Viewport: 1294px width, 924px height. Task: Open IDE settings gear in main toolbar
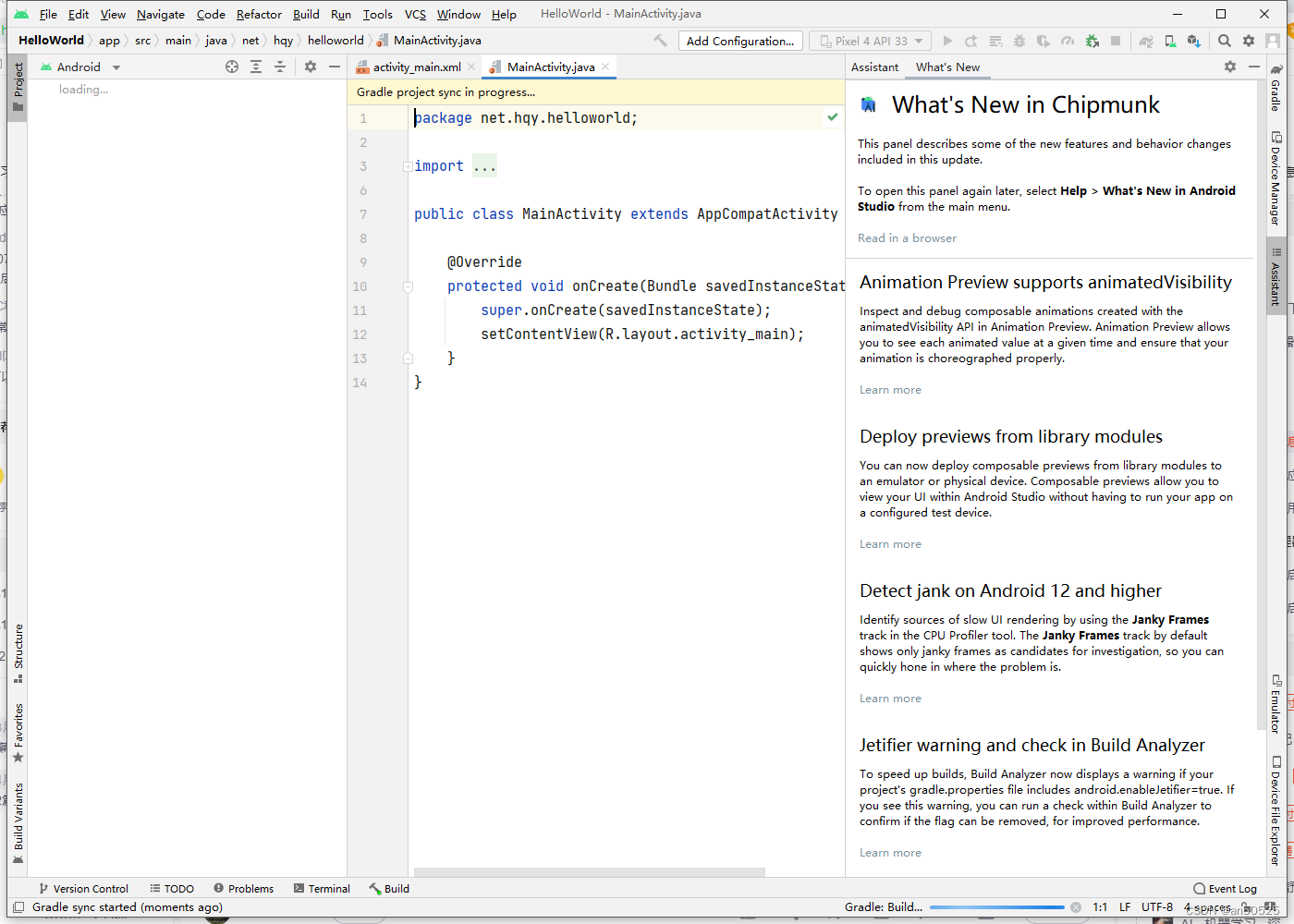point(1249,41)
